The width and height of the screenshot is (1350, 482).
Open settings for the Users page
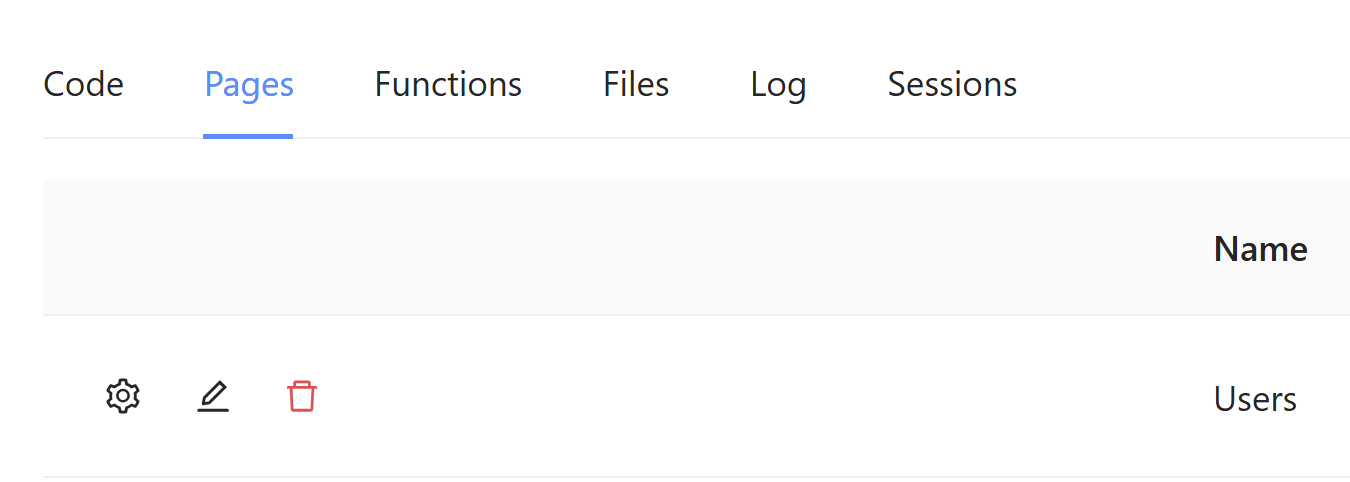[x=123, y=397]
